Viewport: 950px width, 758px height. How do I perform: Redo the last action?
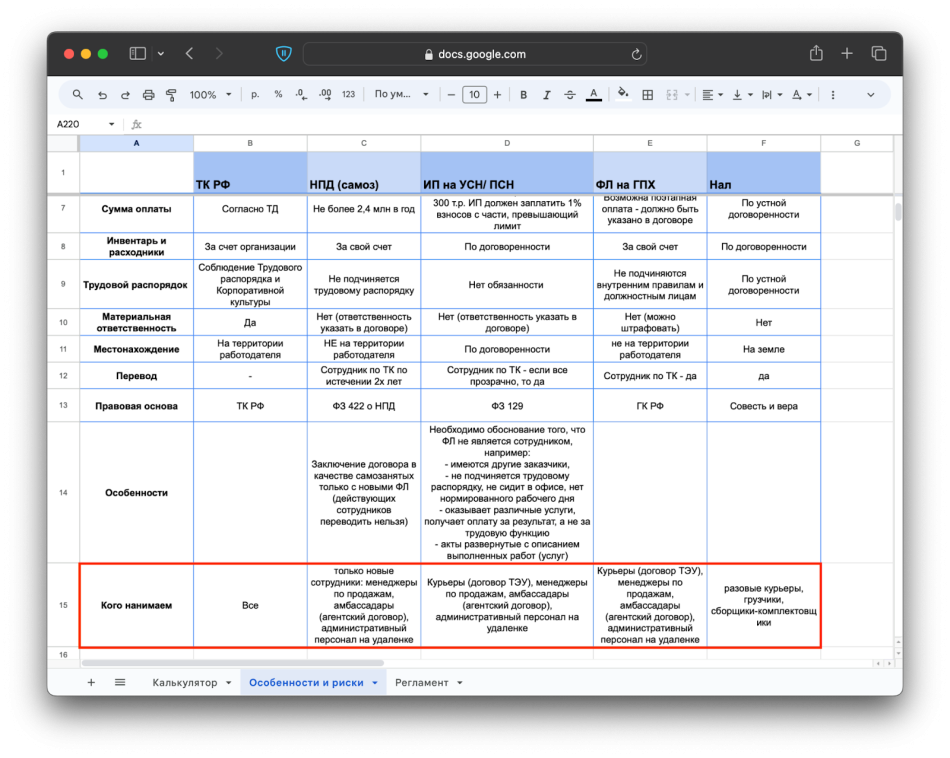pos(125,95)
